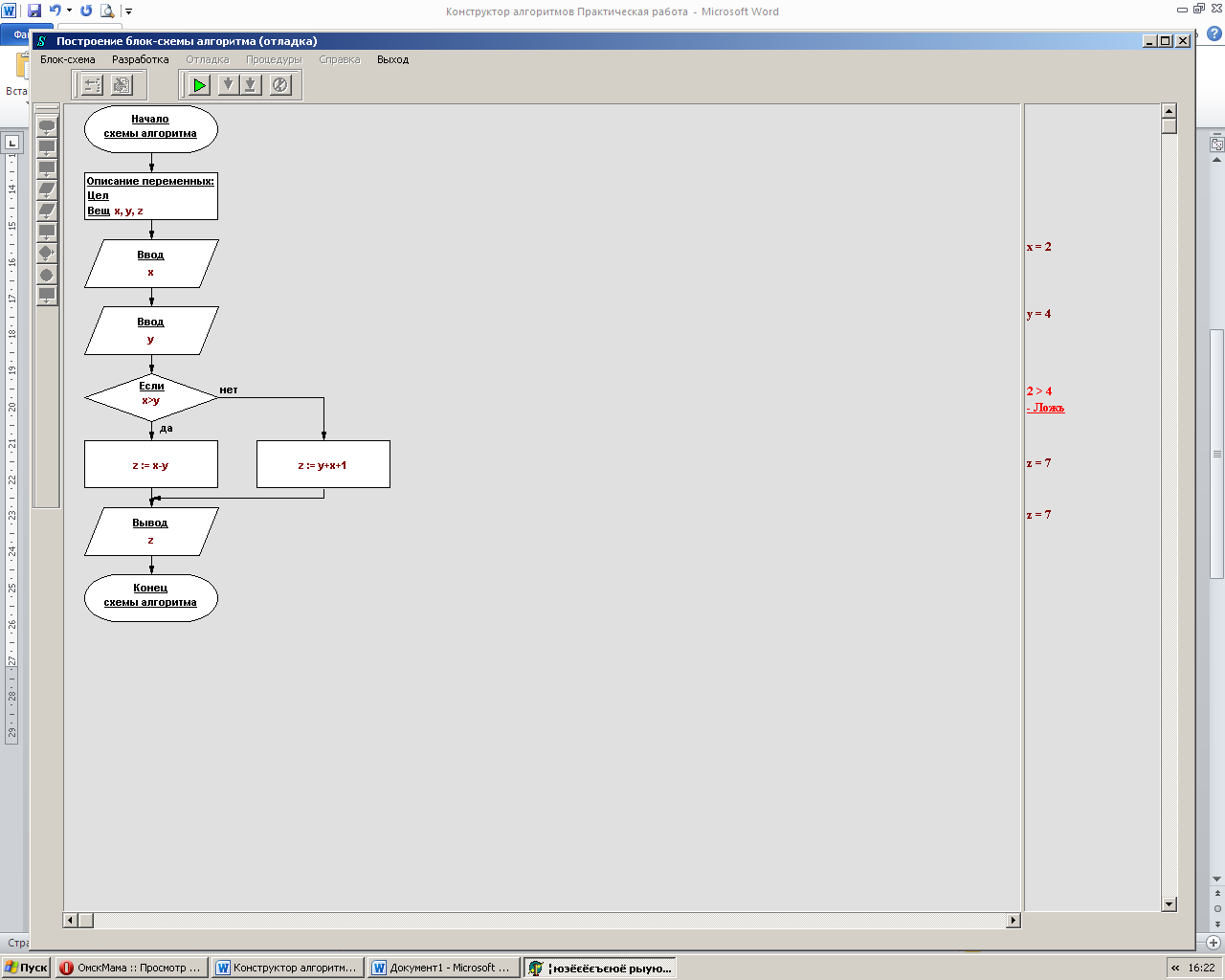Select the z := x-y process block
The image size is (1225, 980).
(x=151, y=464)
